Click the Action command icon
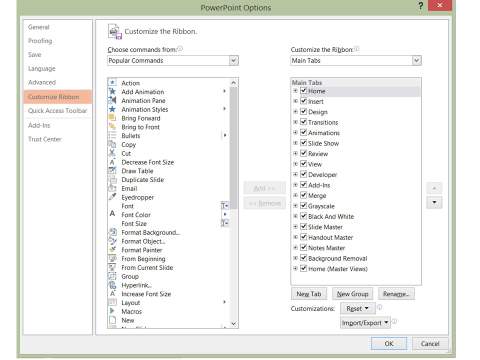The height and width of the screenshot is (360, 480). point(112,82)
